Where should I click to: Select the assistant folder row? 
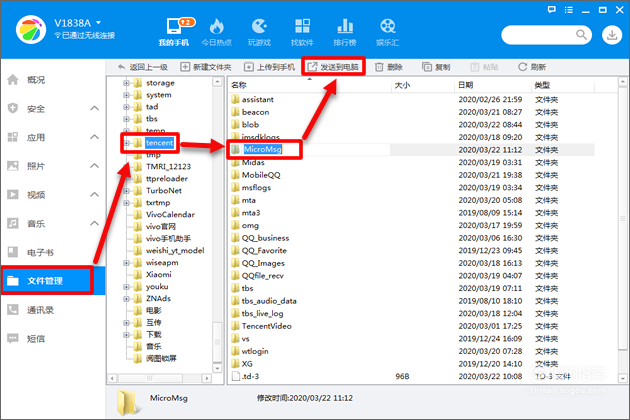(412, 99)
